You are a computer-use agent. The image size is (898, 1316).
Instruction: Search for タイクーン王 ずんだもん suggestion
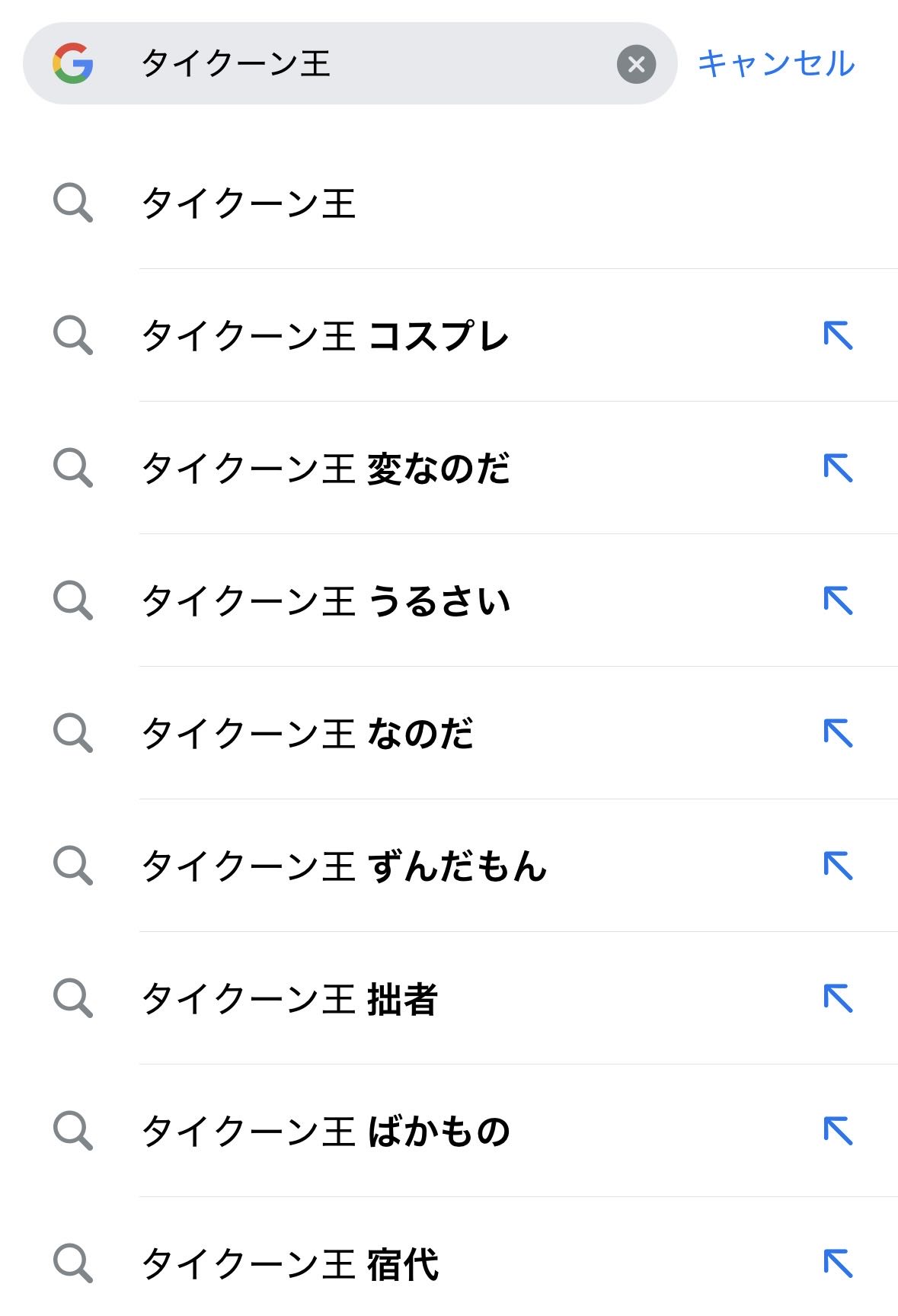(x=344, y=866)
